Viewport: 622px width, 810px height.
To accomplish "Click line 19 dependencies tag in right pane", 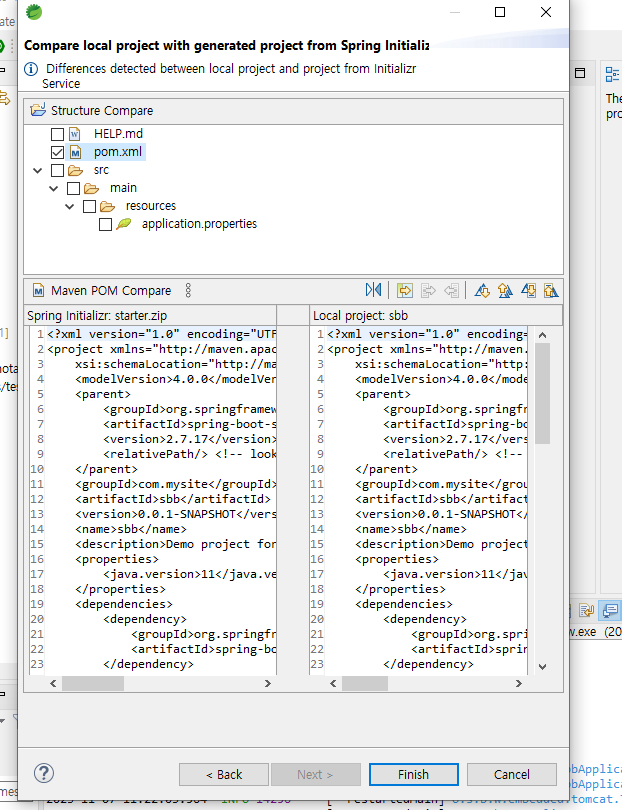I will tap(403, 604).
